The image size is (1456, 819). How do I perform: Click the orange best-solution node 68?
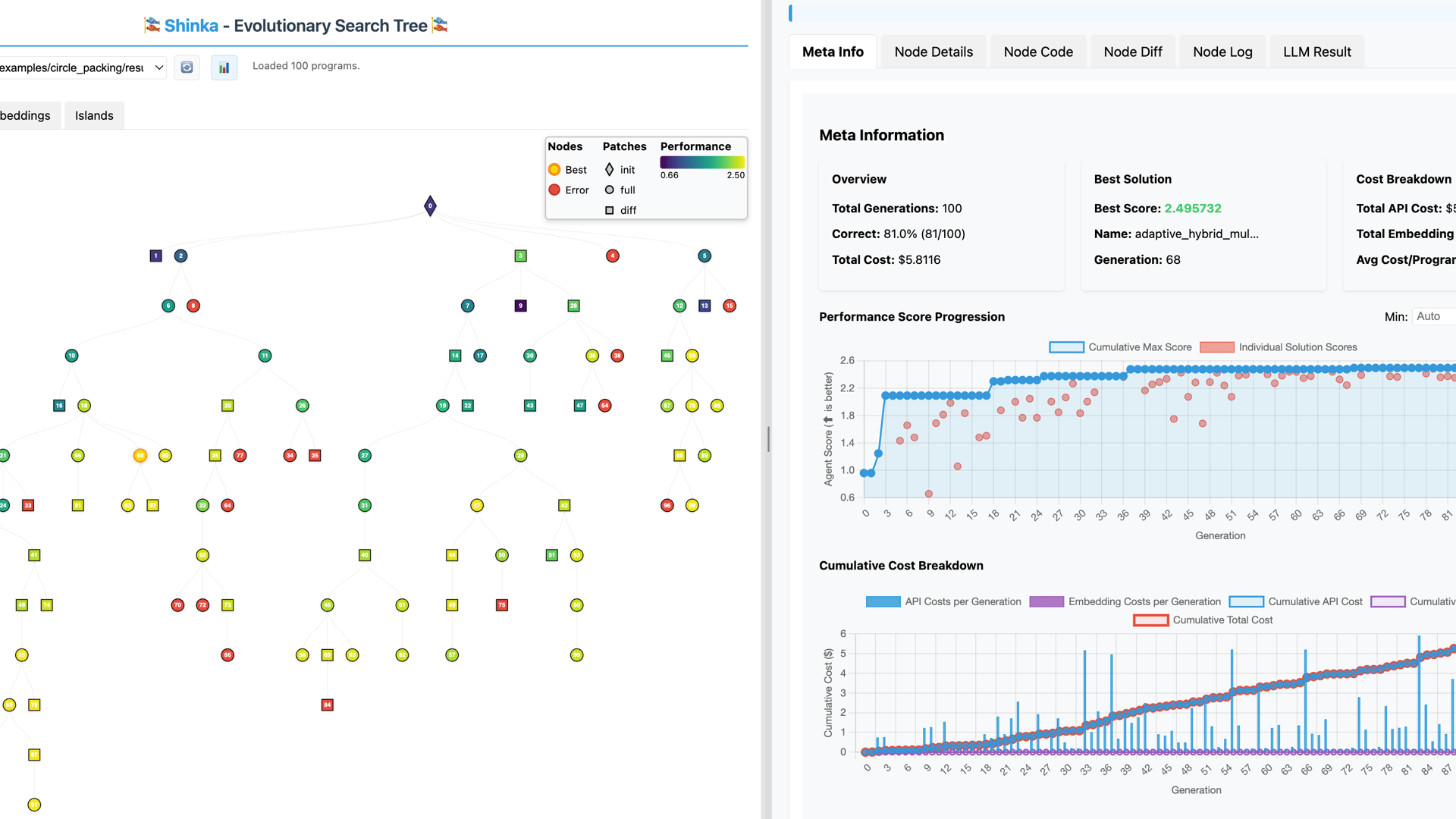point(140,456)
